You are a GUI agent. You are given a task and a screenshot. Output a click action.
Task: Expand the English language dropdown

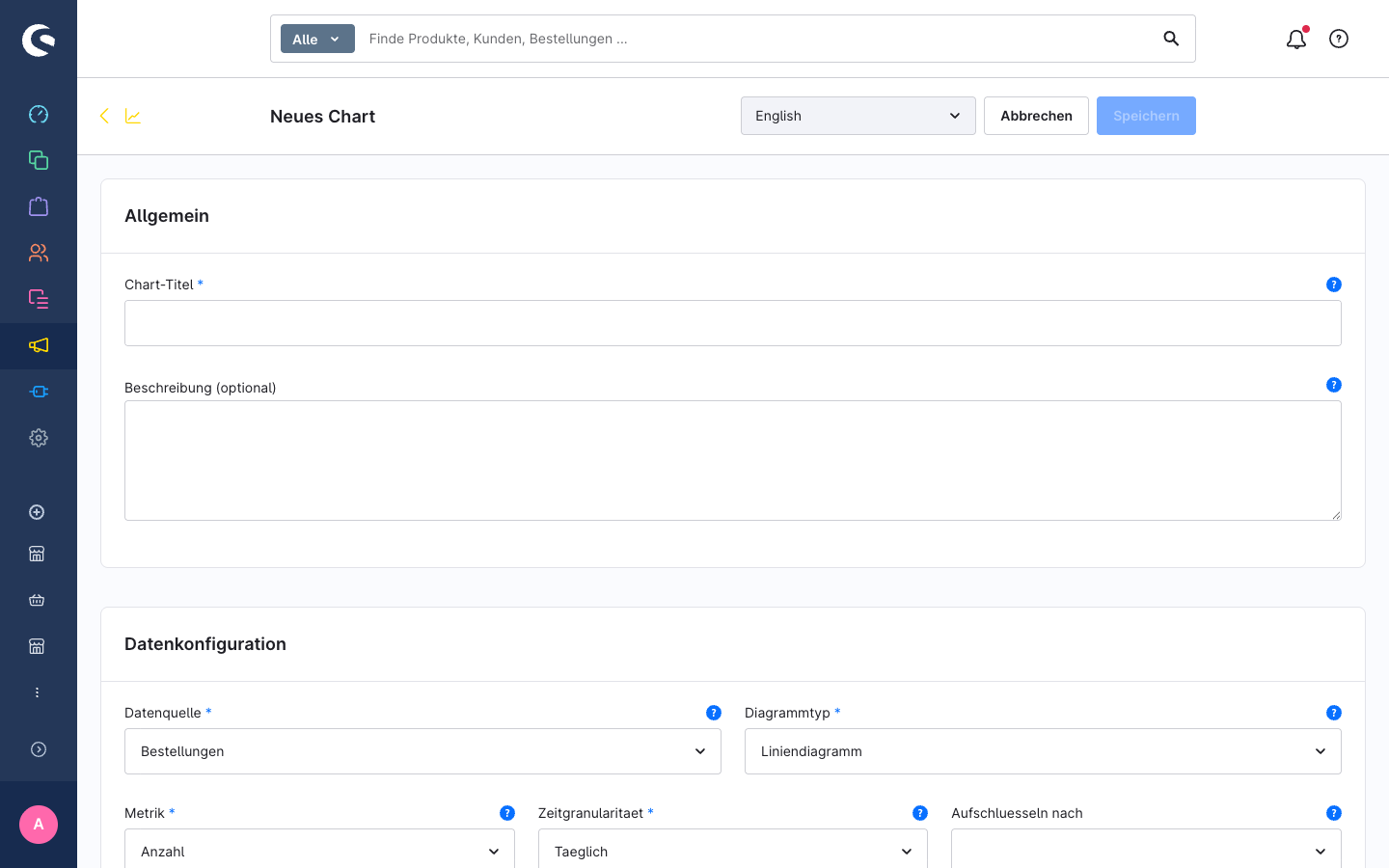click(x=858, y=116)
